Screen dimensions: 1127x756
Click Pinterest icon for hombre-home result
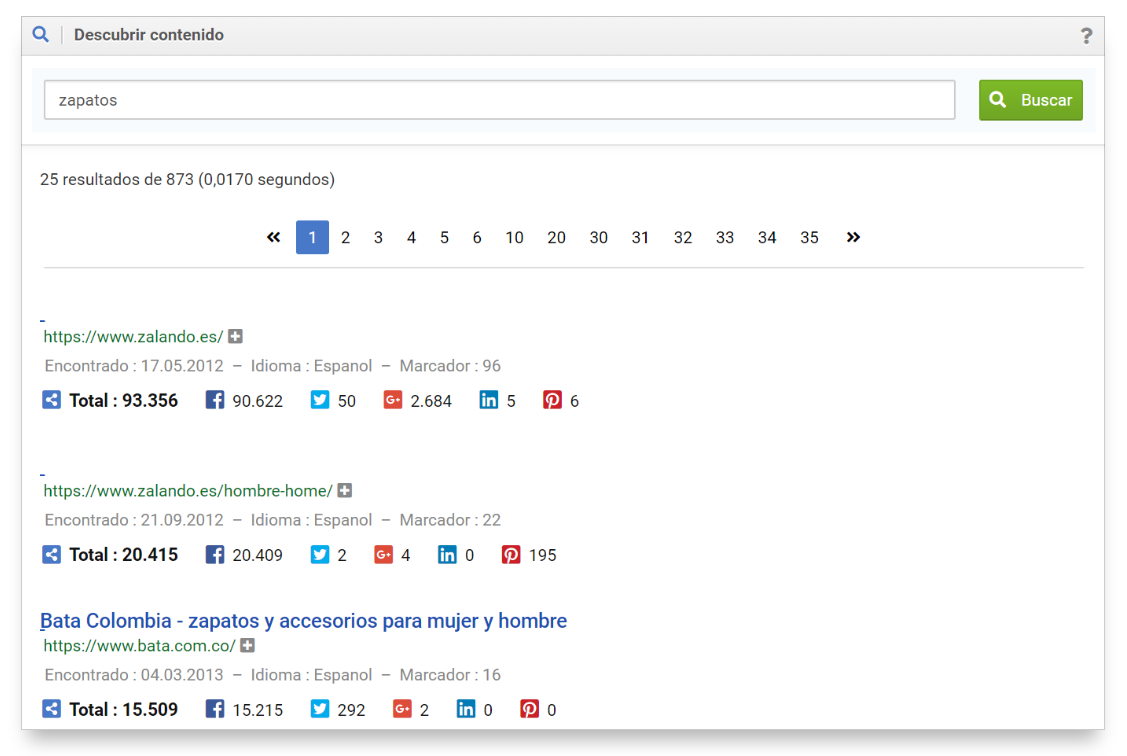[511, 554]
